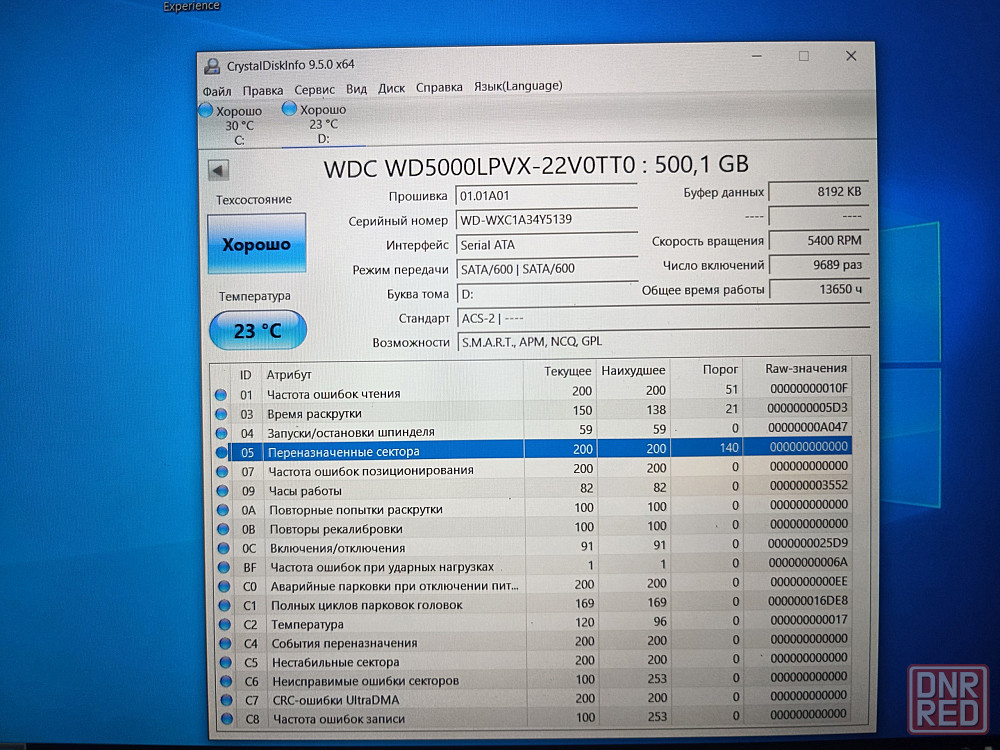Click the power-on count value 9689 раз
This screenshot has width=1000, height=750.
point(818,265)
